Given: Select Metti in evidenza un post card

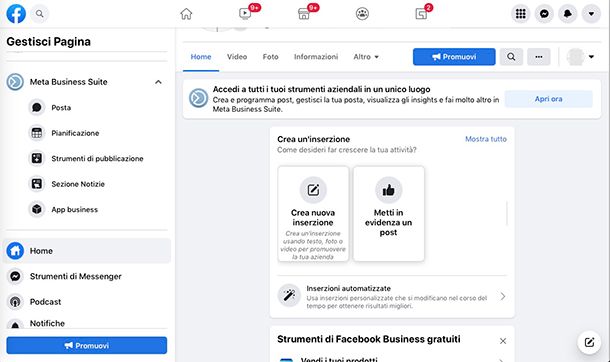Looking at the screenshot, I should pyautogui.click(x=389, y=213).
